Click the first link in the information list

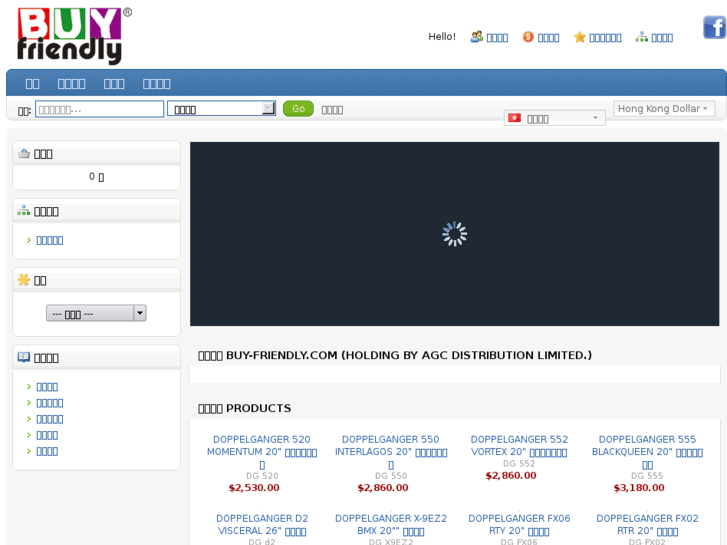click(47, 387)
